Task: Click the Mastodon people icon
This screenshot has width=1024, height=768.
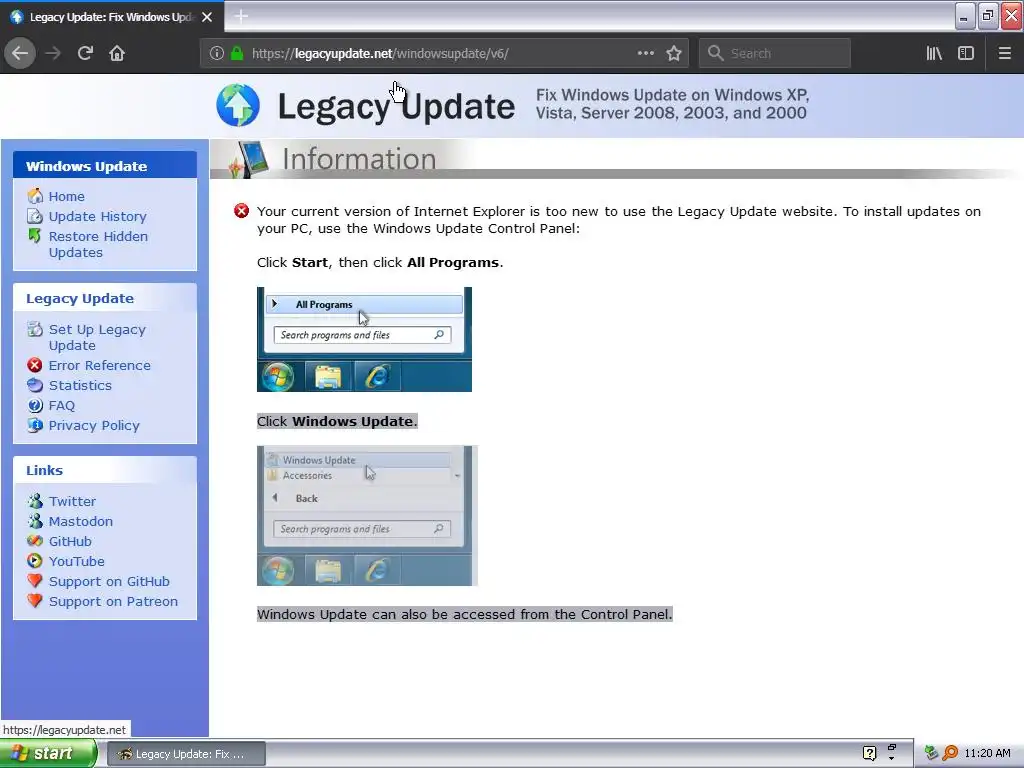Action: [x=35, y=521]
